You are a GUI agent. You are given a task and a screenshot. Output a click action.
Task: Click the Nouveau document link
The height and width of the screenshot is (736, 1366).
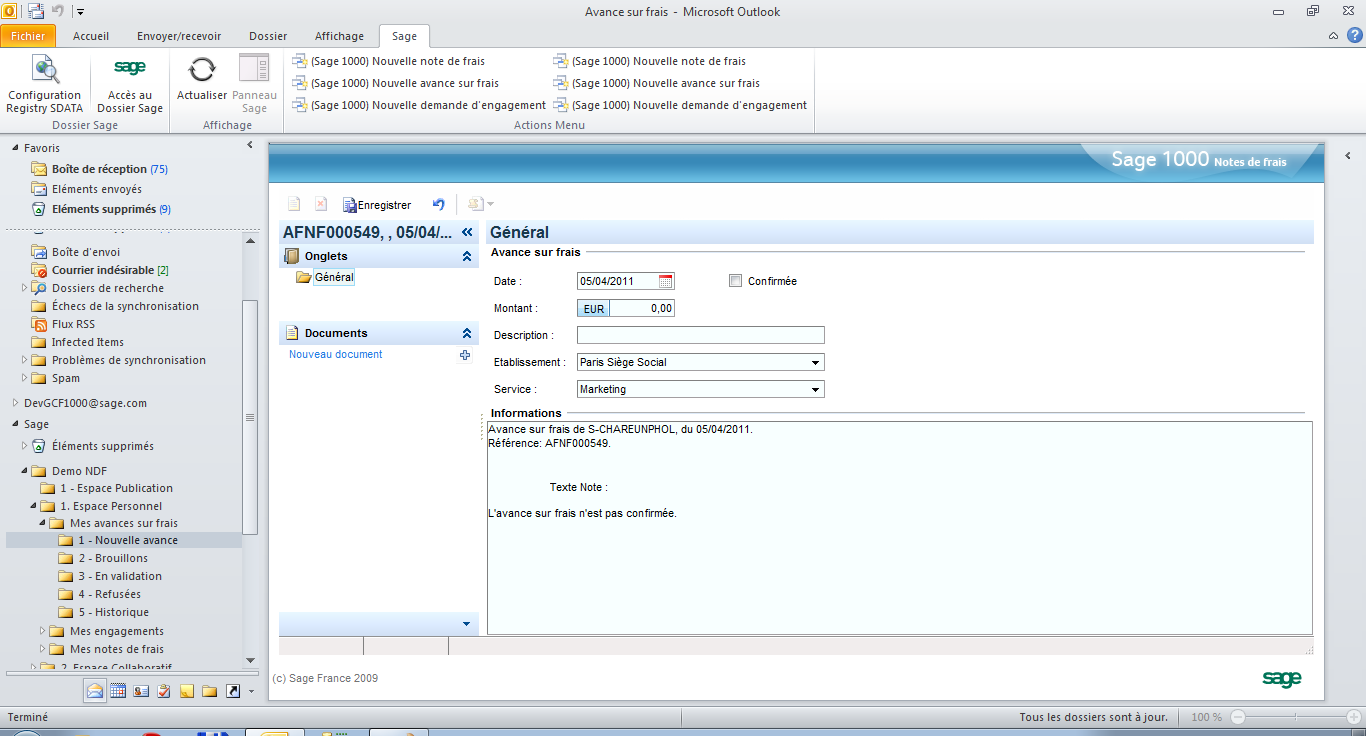[x=336, y=354]
